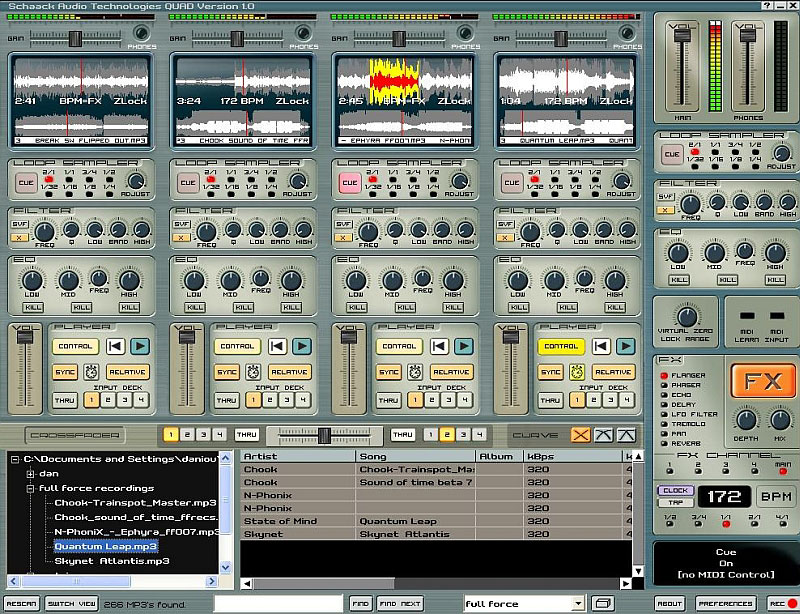Select Skynet Atlantis.mp3 in file tree
The height and width of the screenshot is (614, 800).
click(111, 561)
